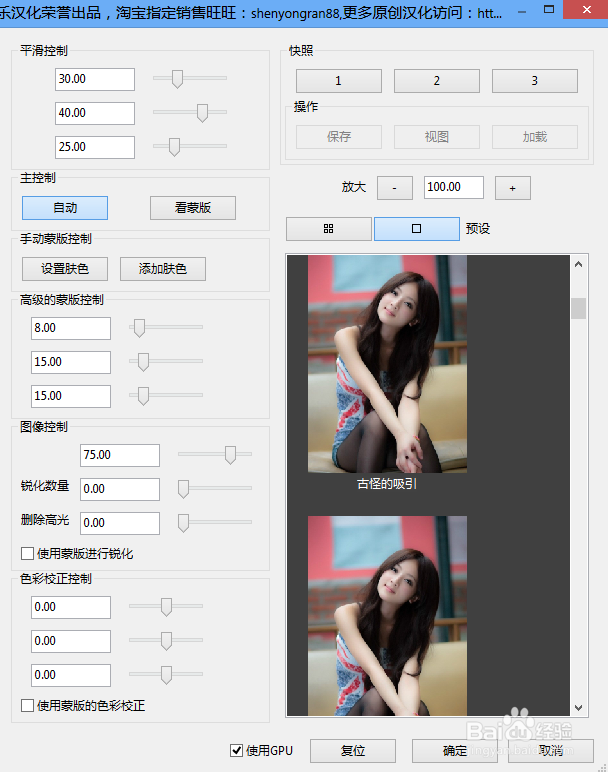The width and height of the screenshot is (608, 772).
Task: Click the 75.00 image control field
Action: (x=120, y=455)
